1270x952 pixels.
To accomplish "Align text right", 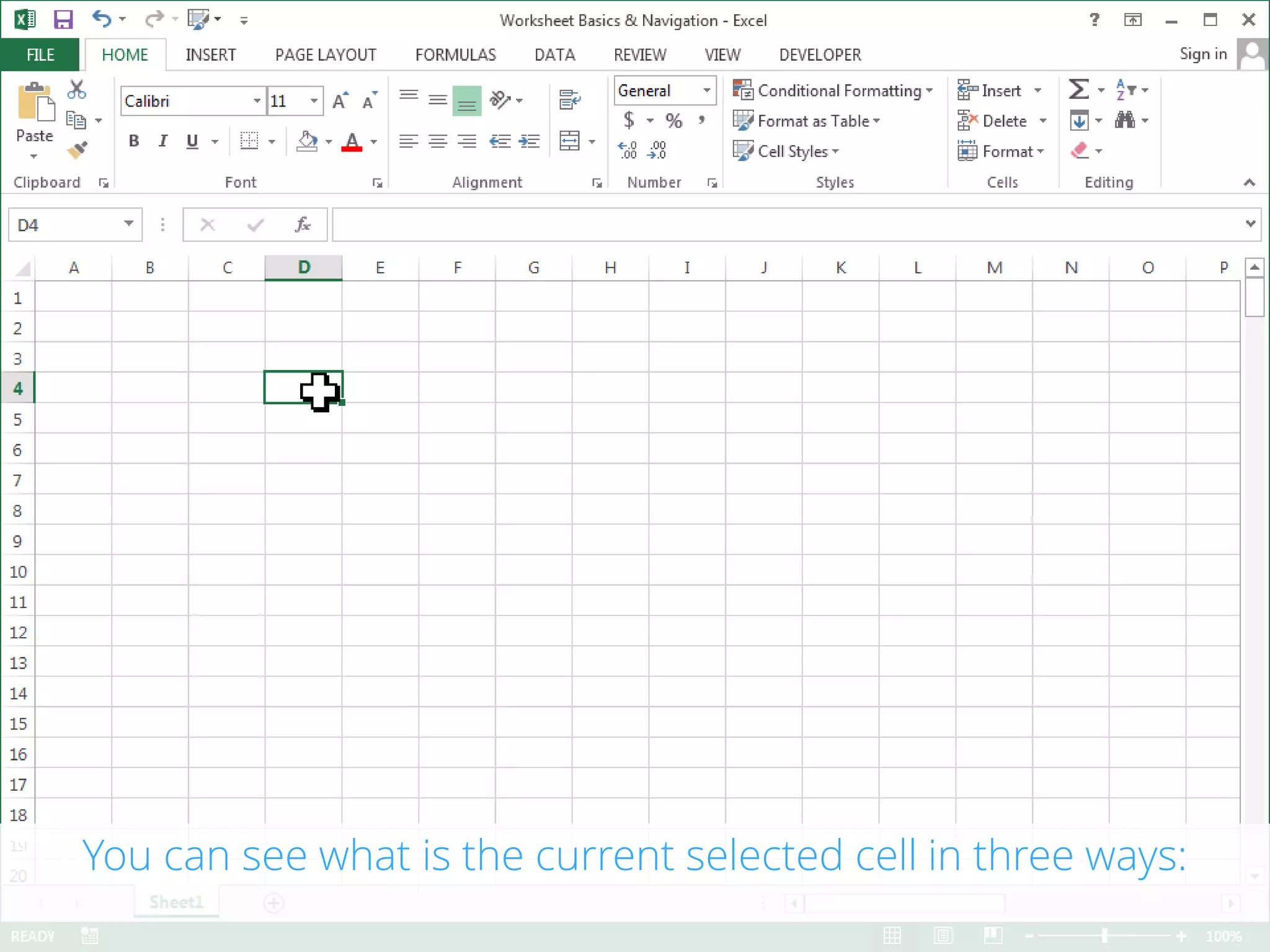I will coord(467,141).
